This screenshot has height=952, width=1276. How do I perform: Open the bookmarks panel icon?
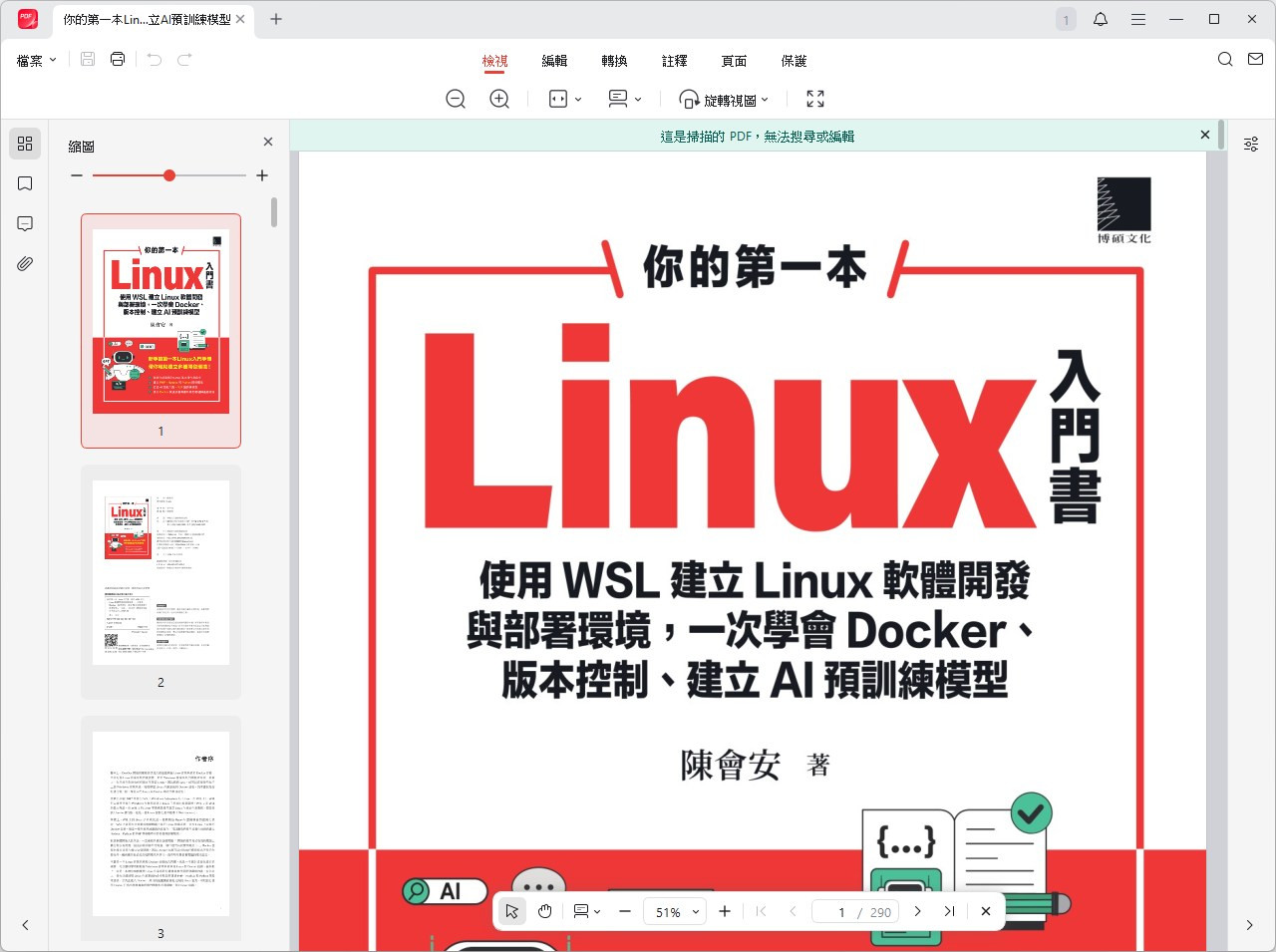pos(25,183)
